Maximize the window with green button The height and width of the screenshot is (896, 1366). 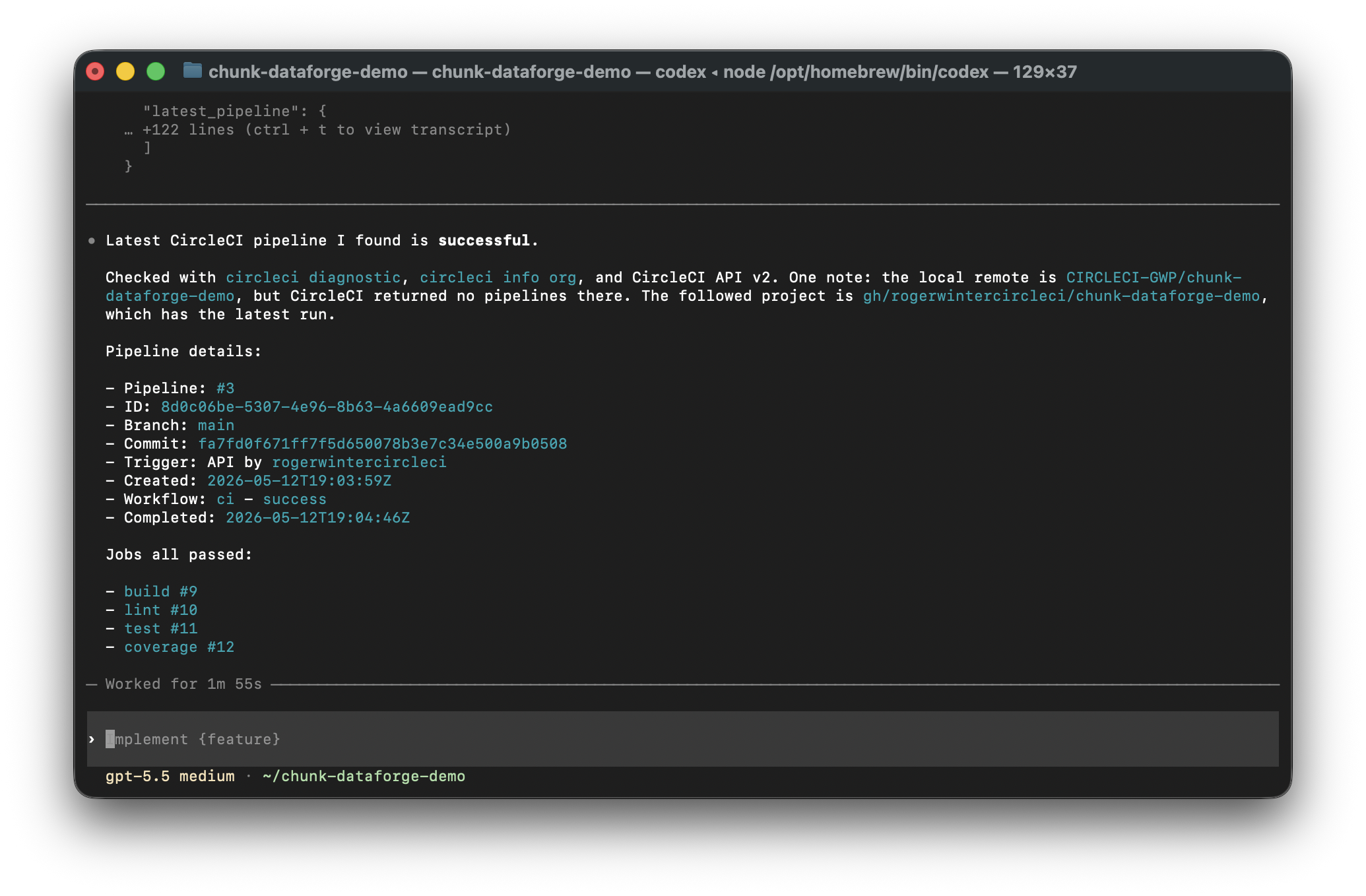[156, 71]
